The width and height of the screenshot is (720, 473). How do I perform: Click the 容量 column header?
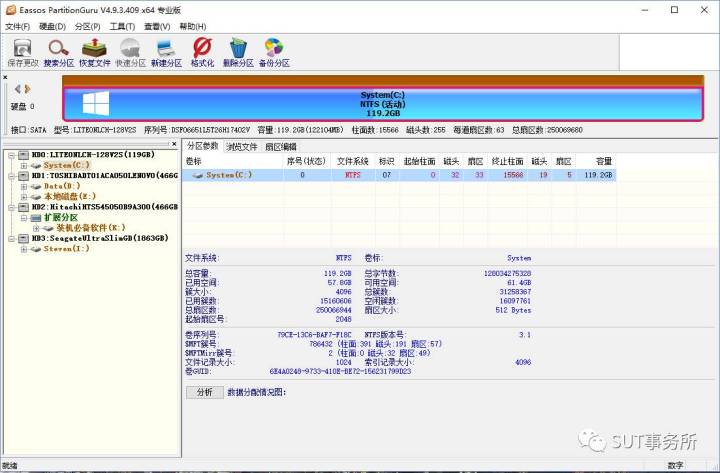point(596,161)
